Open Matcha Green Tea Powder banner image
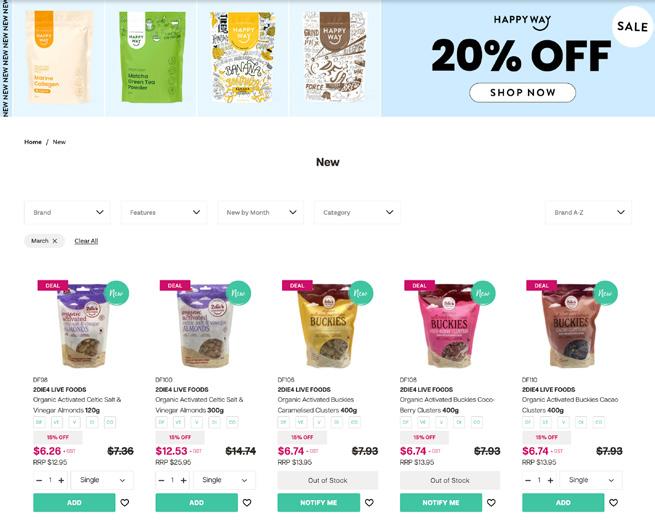 pos(151,57)
